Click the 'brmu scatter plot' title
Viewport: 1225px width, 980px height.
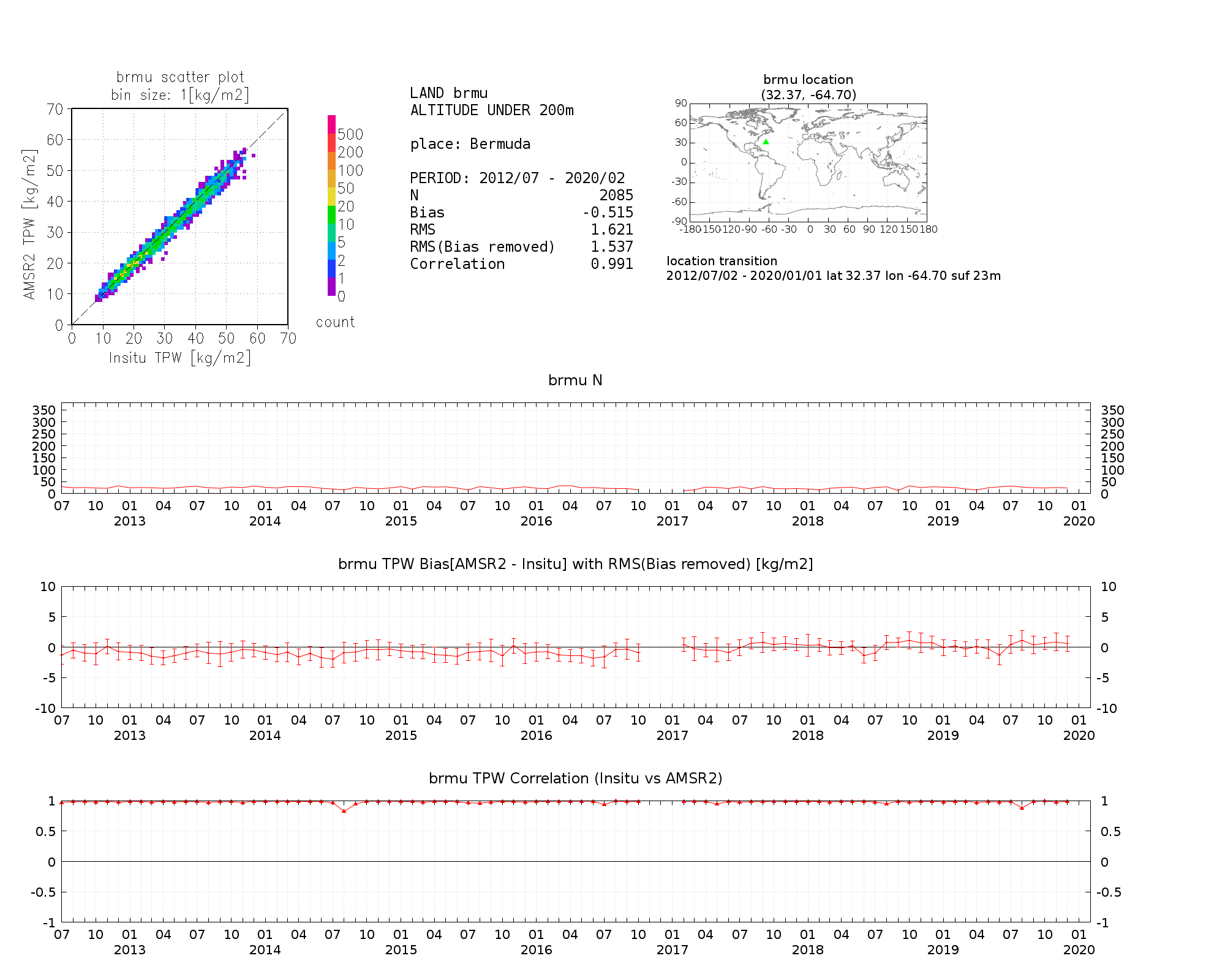tap(180, 77)
